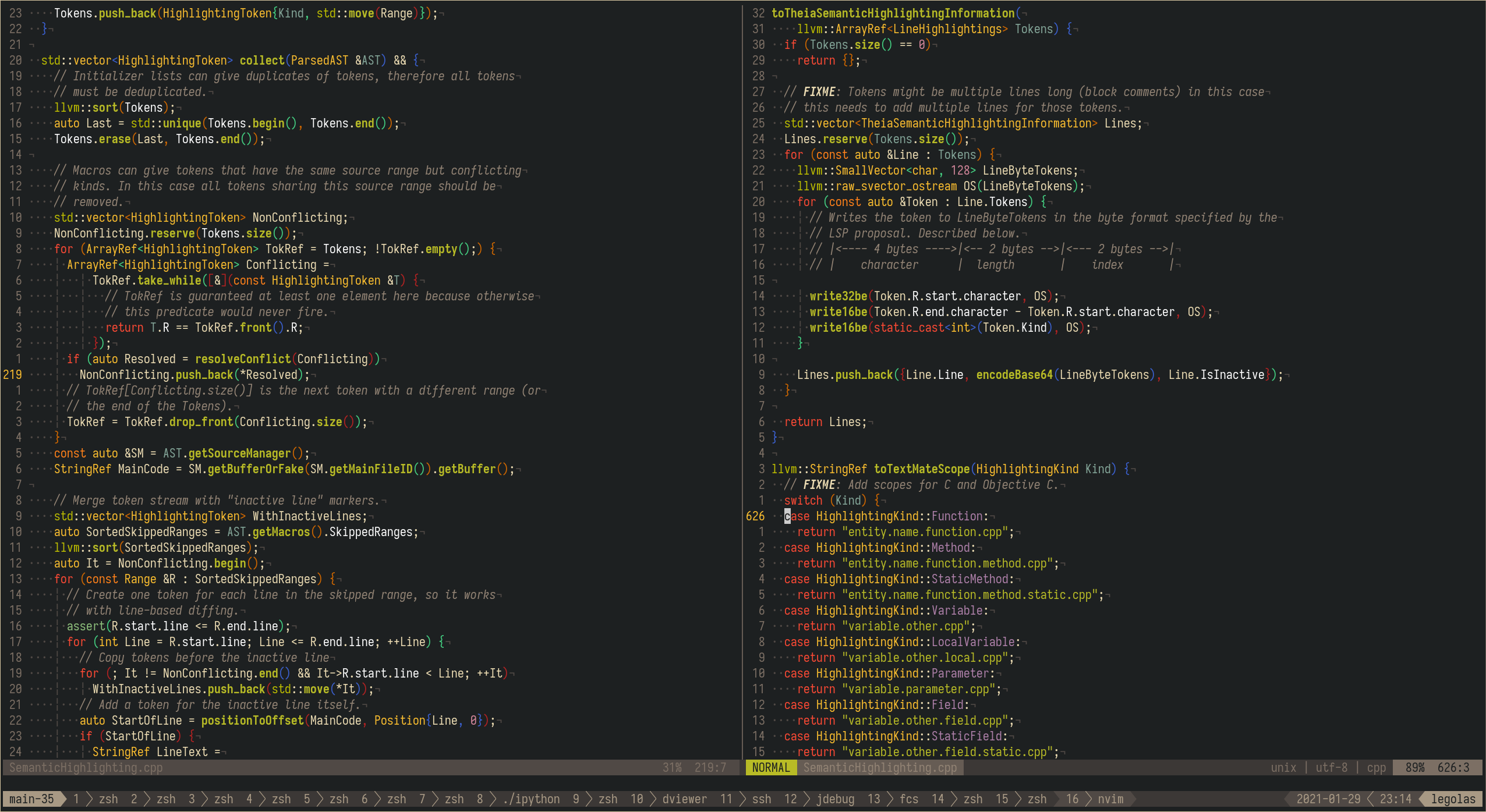This screenshot has width=1486, height=812.
Task: Click the legolas hostname in status bar
Action: 1453,799
